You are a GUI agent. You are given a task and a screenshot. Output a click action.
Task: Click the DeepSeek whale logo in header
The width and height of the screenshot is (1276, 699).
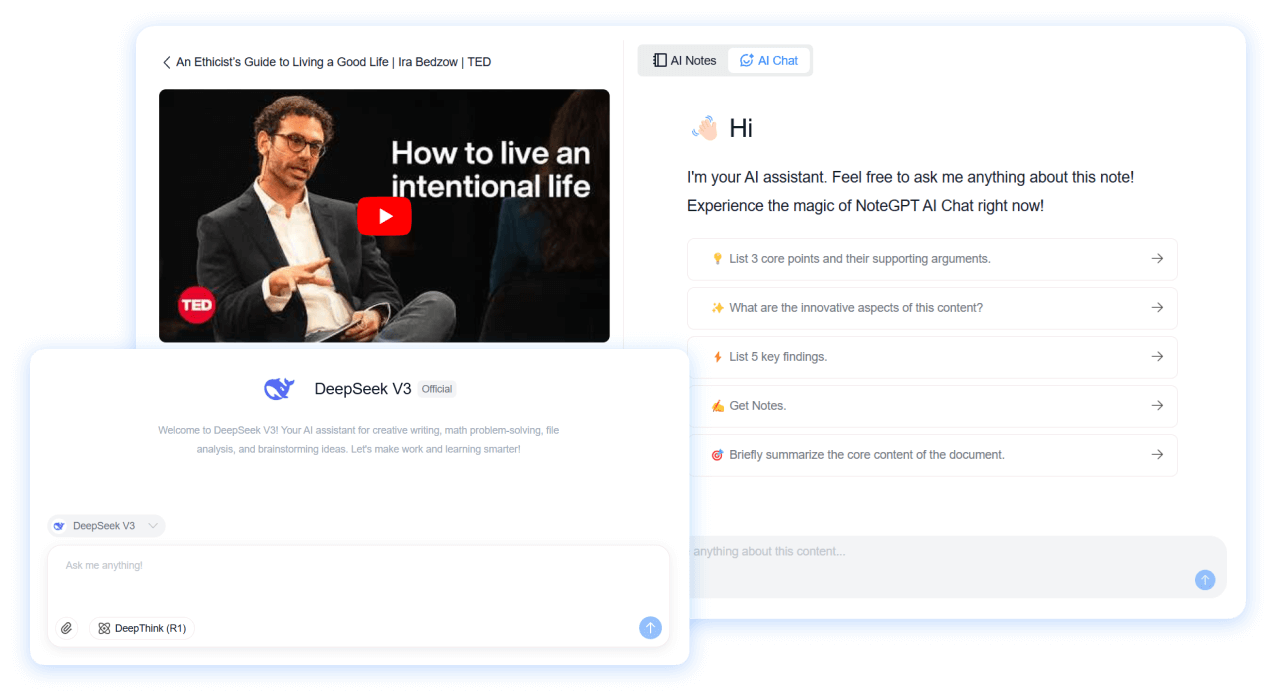279,389
